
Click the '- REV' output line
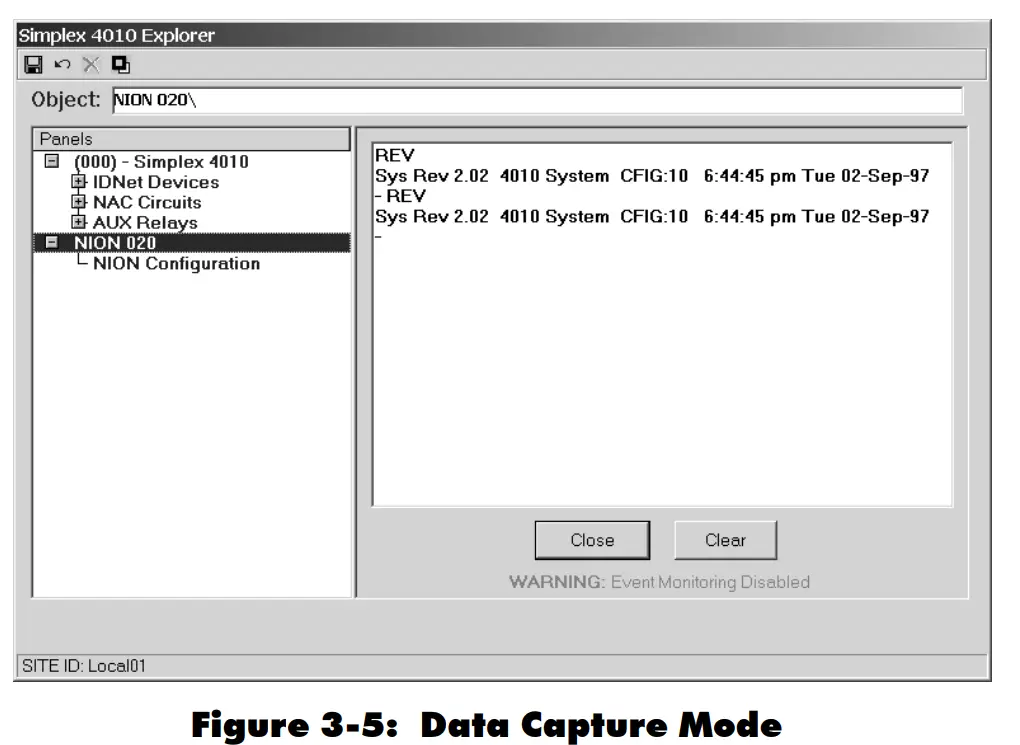tap(401, 196)
